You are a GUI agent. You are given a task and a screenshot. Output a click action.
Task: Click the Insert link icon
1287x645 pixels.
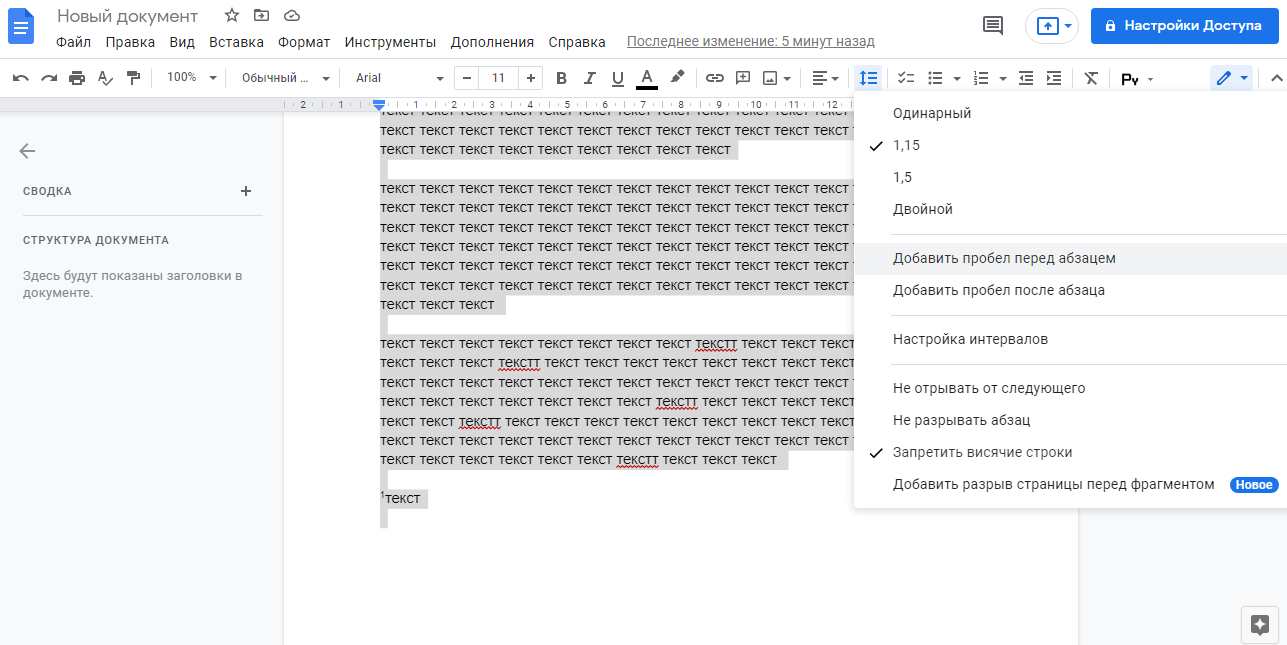(714, 78)
